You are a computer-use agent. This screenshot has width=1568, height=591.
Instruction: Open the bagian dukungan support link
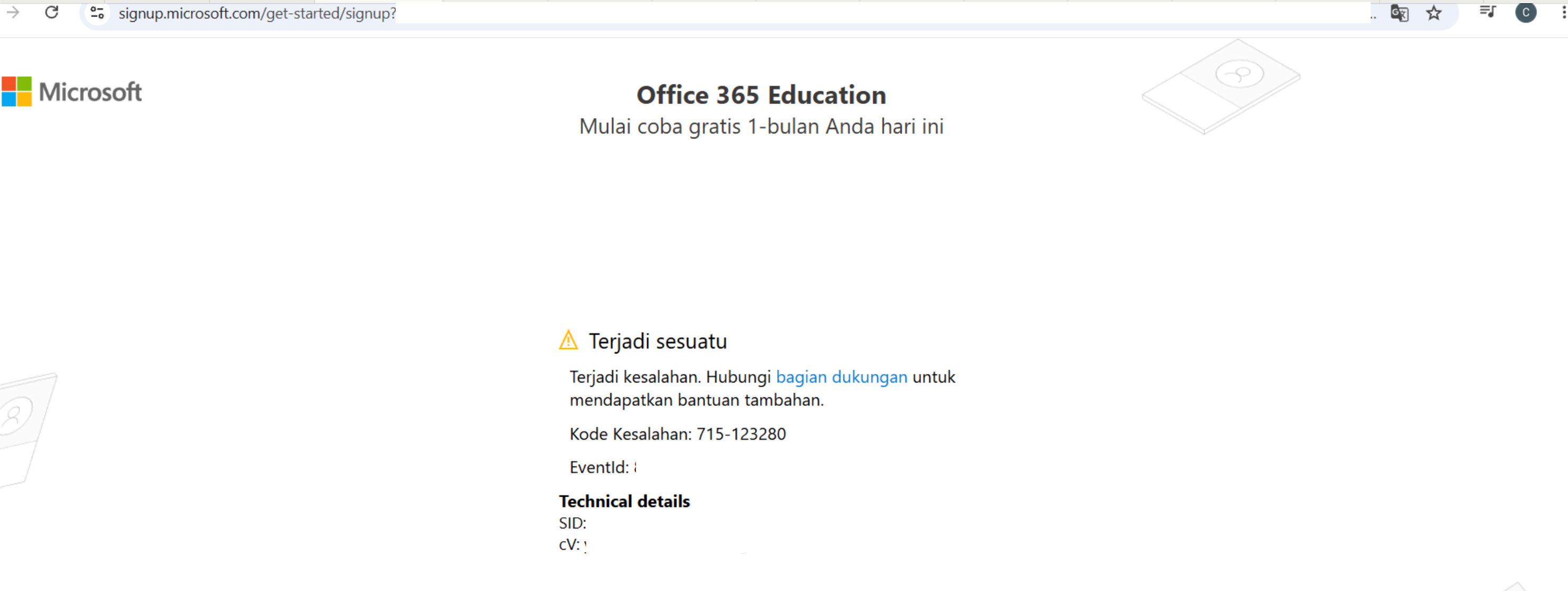(x=841, y=377)
